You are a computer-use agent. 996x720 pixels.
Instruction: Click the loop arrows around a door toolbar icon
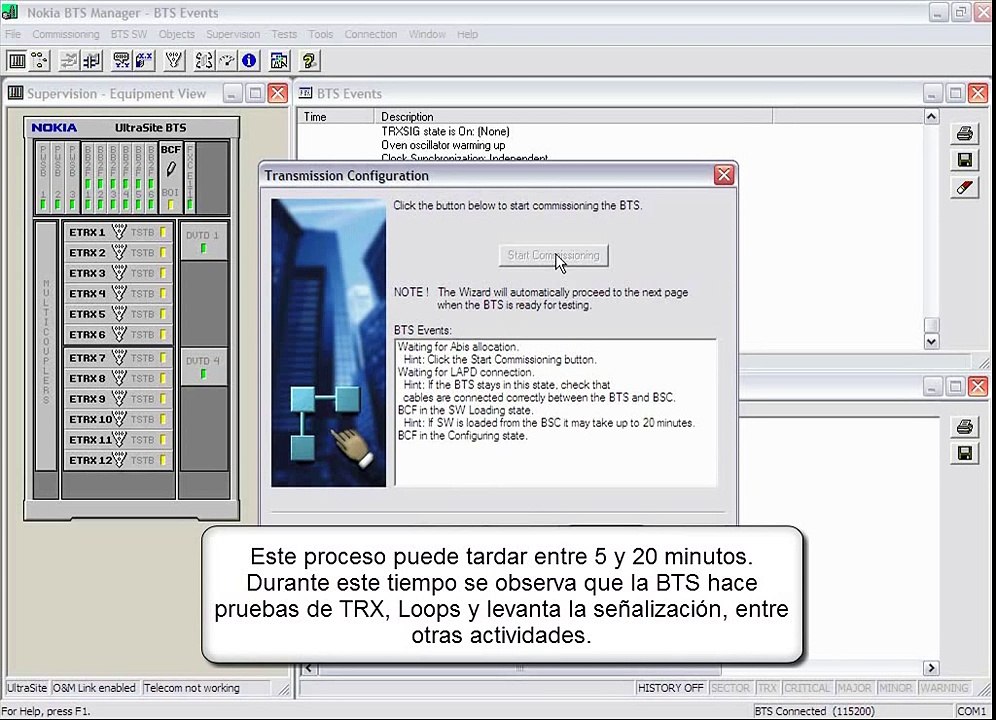[x=205, y=61]
